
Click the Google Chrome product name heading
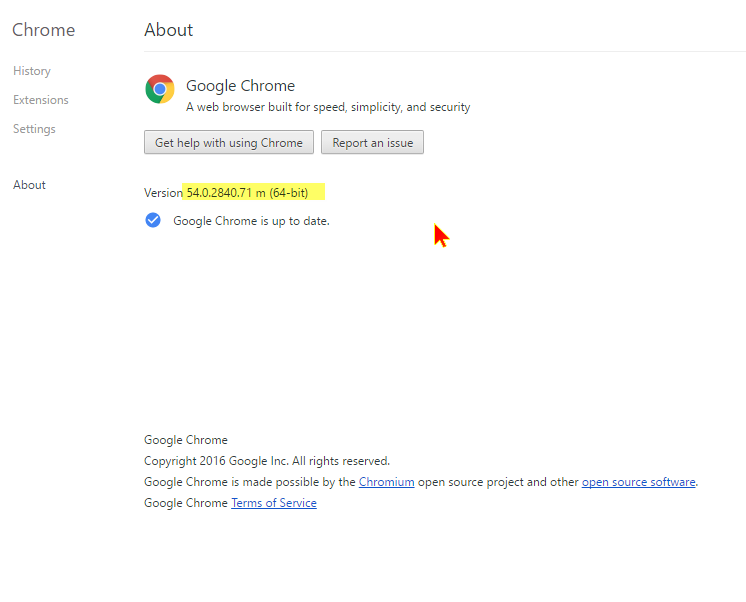coord(240,86)
